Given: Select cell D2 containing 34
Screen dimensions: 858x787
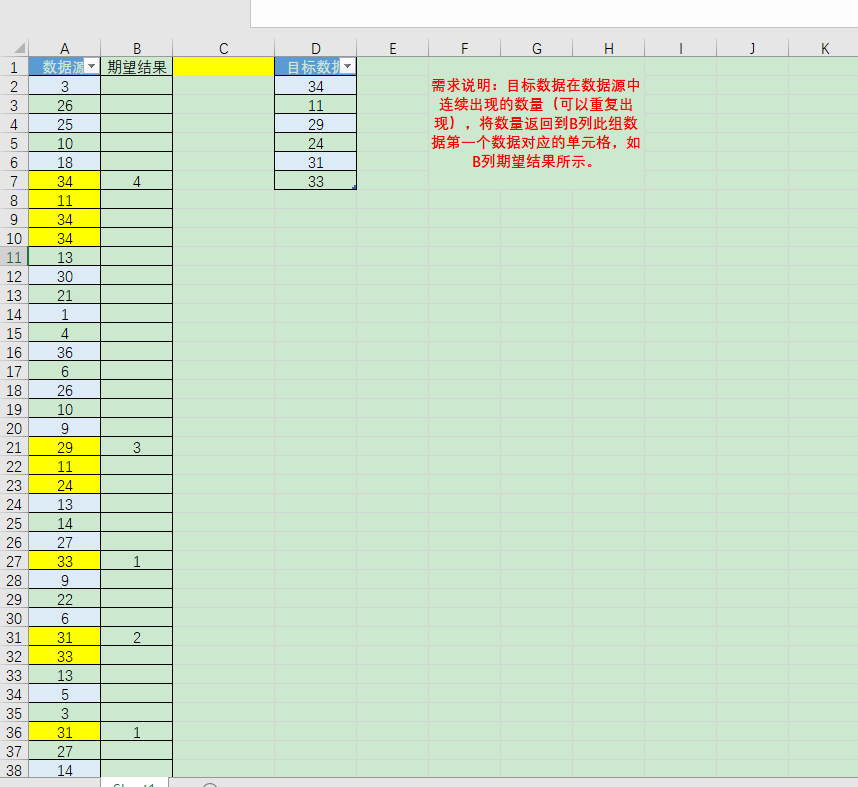Looking at the screenshot, I should tap(315, 85).
